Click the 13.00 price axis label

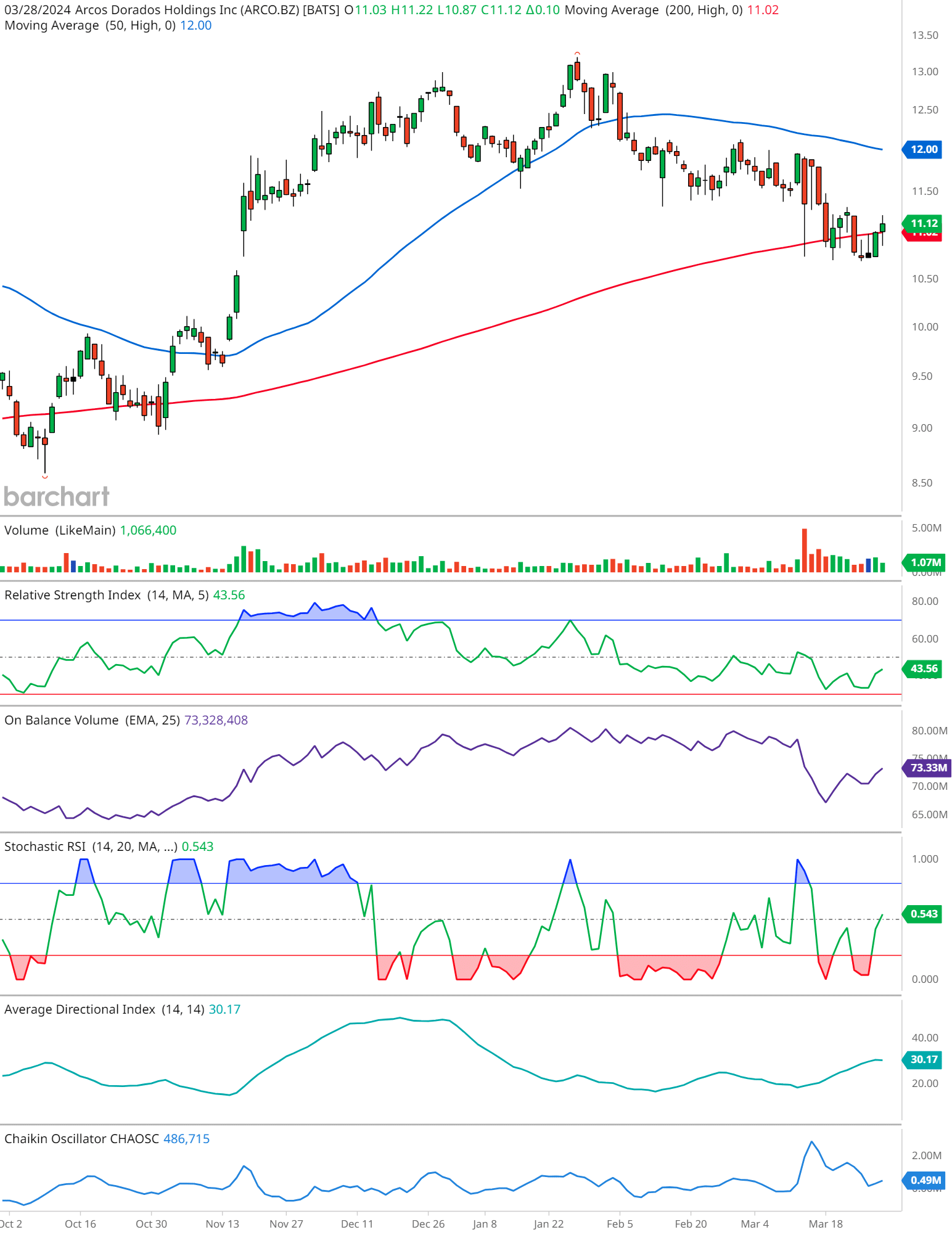925,72
